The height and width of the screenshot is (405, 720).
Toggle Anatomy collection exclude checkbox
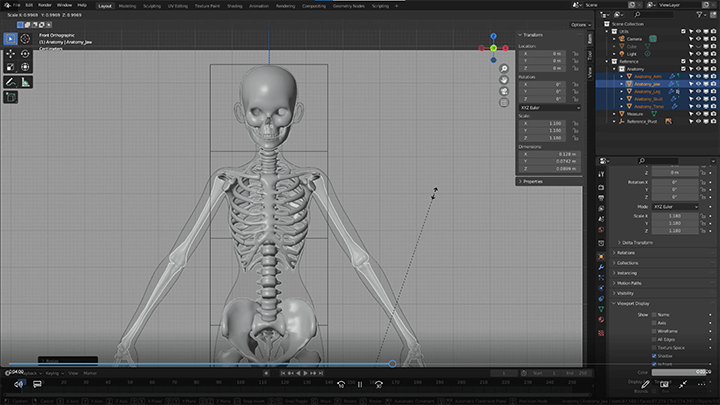coord(683,69)
